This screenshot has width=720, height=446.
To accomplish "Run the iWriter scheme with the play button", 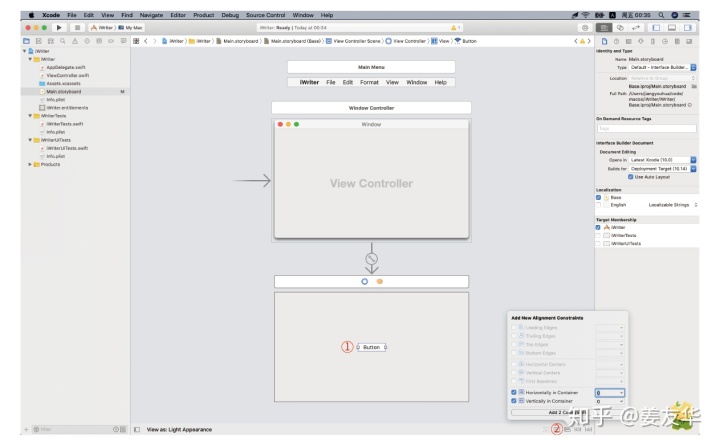I will coord(59,28).
